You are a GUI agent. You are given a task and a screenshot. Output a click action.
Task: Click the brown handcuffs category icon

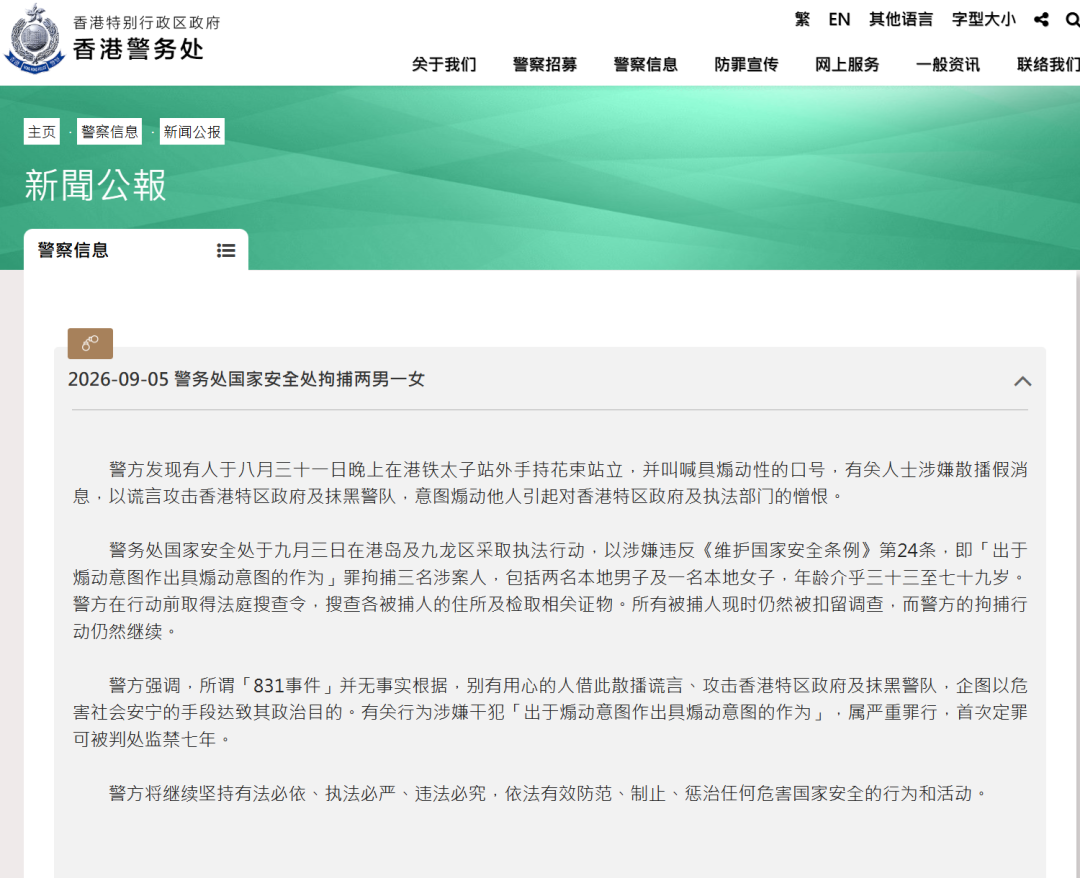(x=90, y=344)
